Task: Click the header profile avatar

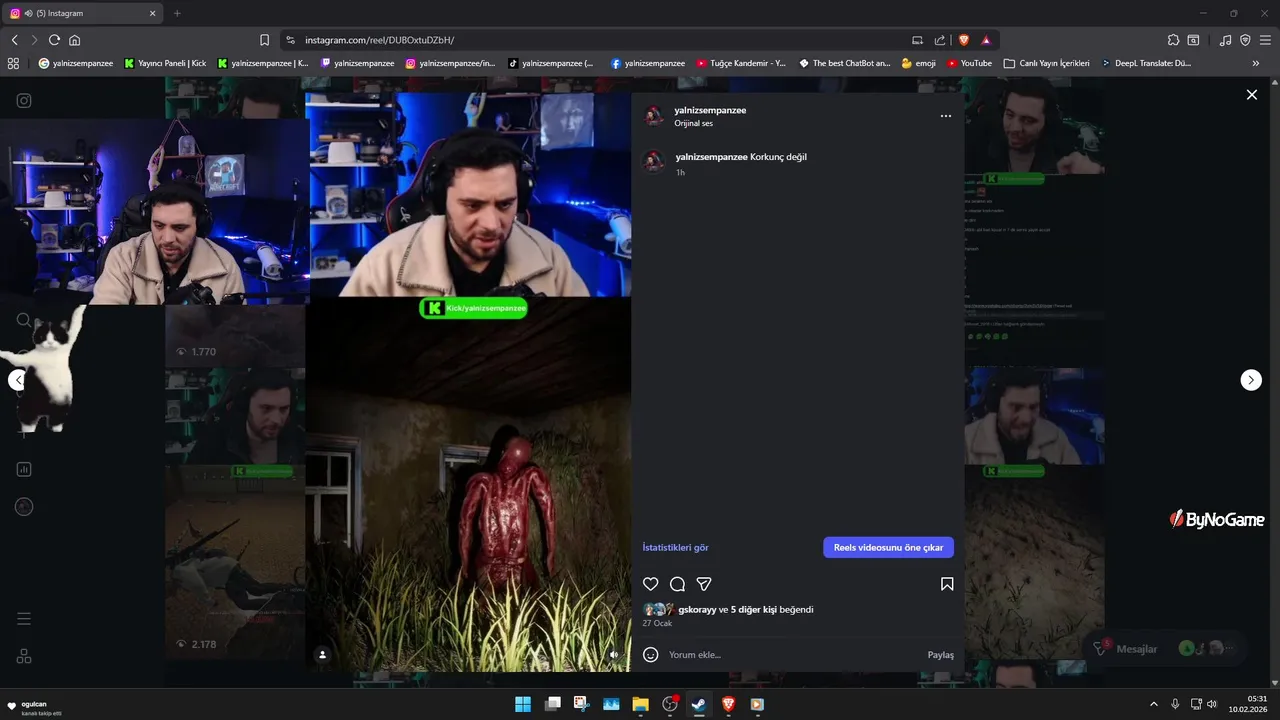Action: [654, 116]
